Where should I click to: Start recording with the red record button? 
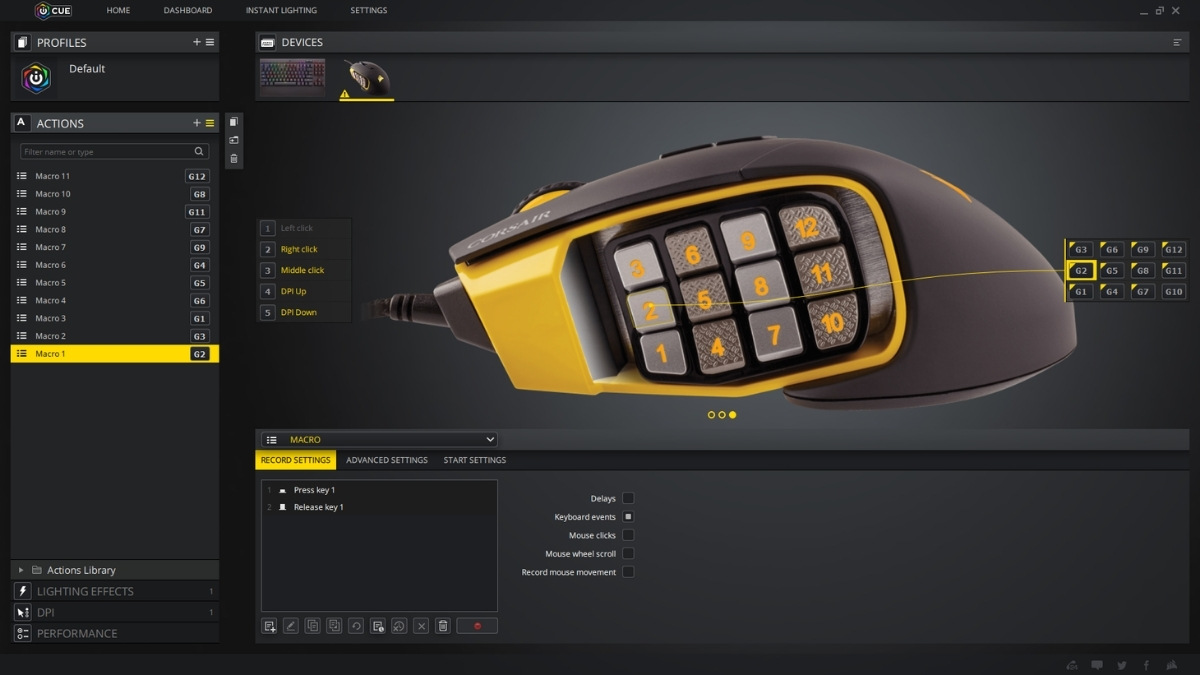tap(477, 626)
